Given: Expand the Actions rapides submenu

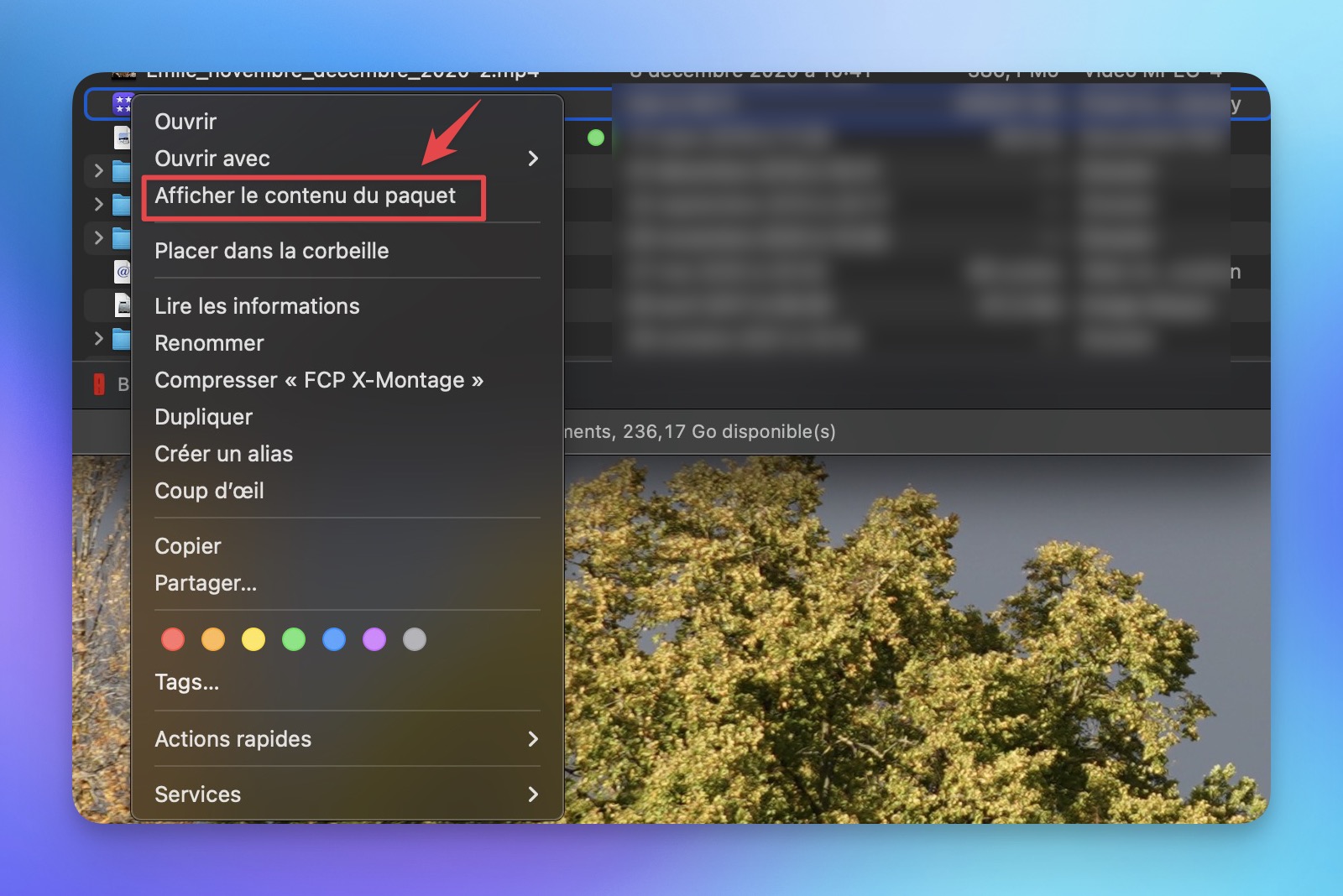Looking at the screenshot, I should coord(347,739).
